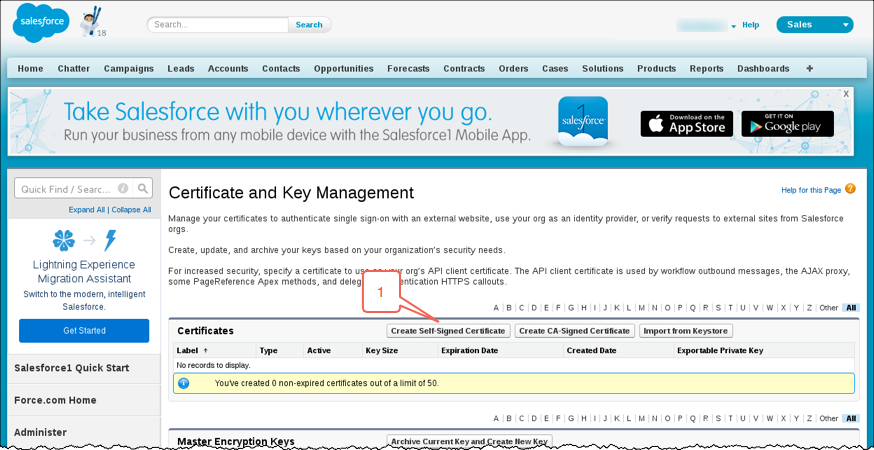Open the Orders tab
The image size is (874, 450).
coord(513,69)
